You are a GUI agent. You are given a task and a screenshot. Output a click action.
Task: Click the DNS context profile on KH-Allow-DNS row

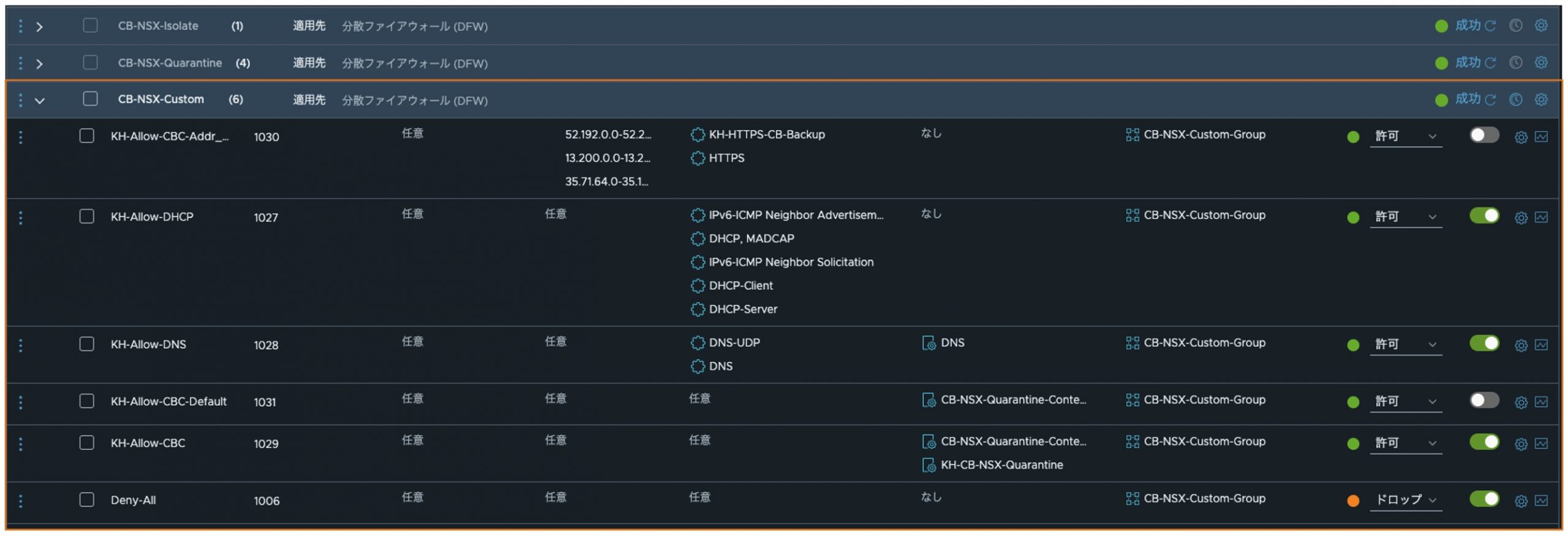(952, 342)
